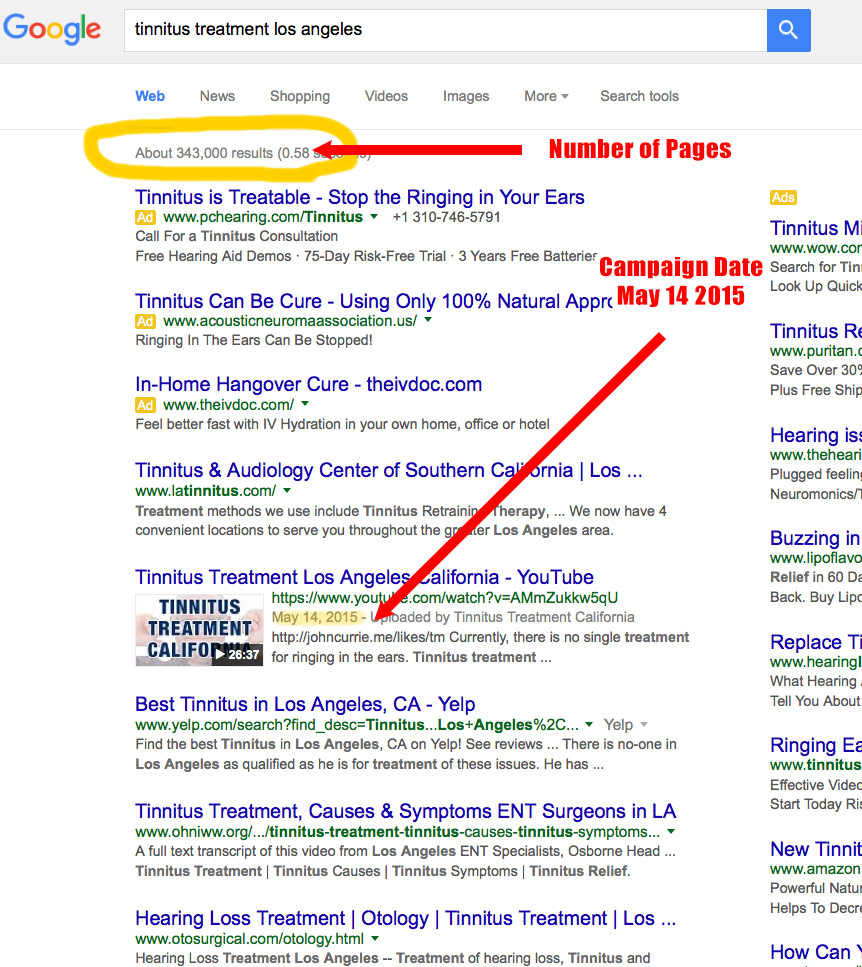Open 'Tinnitus Can Be Cure' ad link

pos(373,301)
